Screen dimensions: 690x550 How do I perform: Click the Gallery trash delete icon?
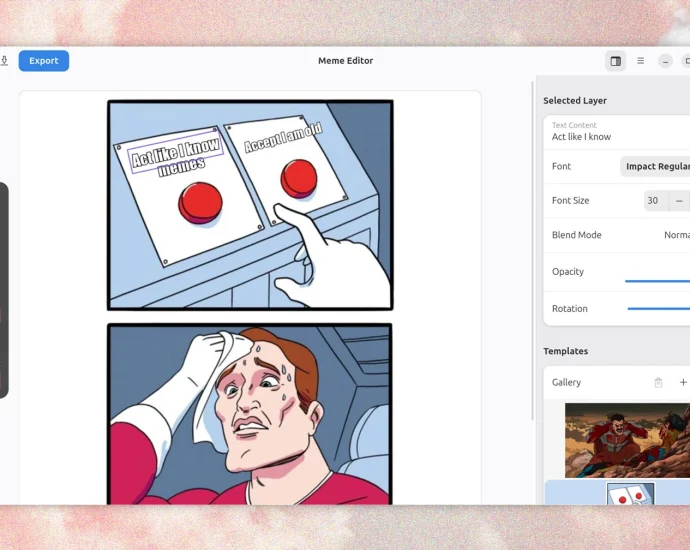[x=658, y=382]
